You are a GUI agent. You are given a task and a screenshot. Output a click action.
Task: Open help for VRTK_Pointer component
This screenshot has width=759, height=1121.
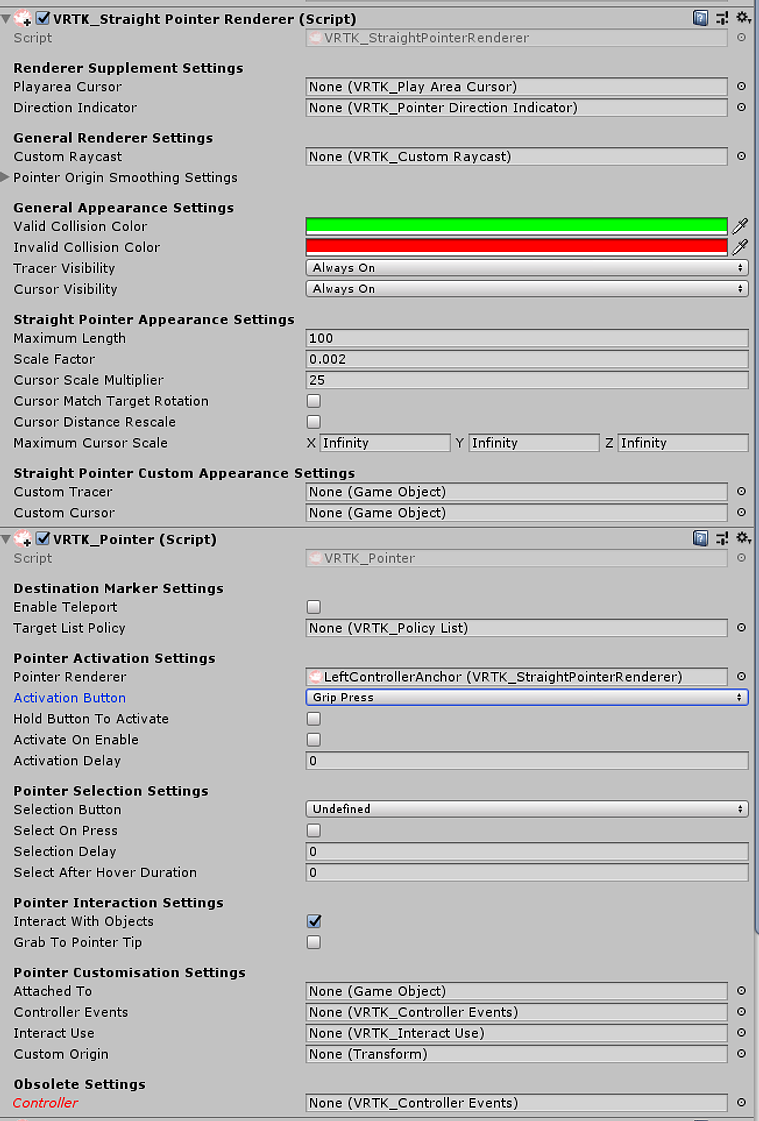(700, 538)
